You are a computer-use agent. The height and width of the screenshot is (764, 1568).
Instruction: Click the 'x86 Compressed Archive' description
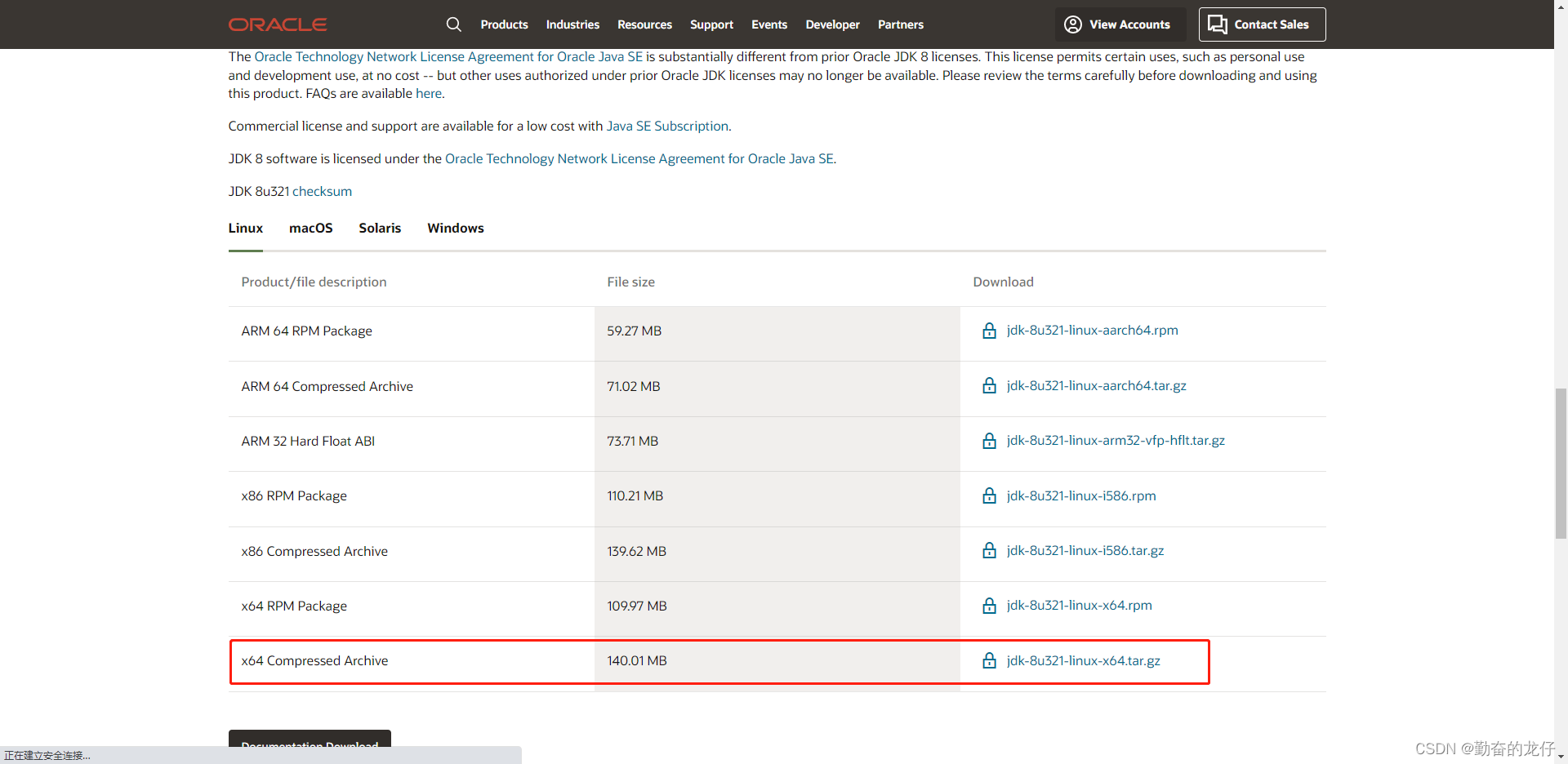(314, 551)
